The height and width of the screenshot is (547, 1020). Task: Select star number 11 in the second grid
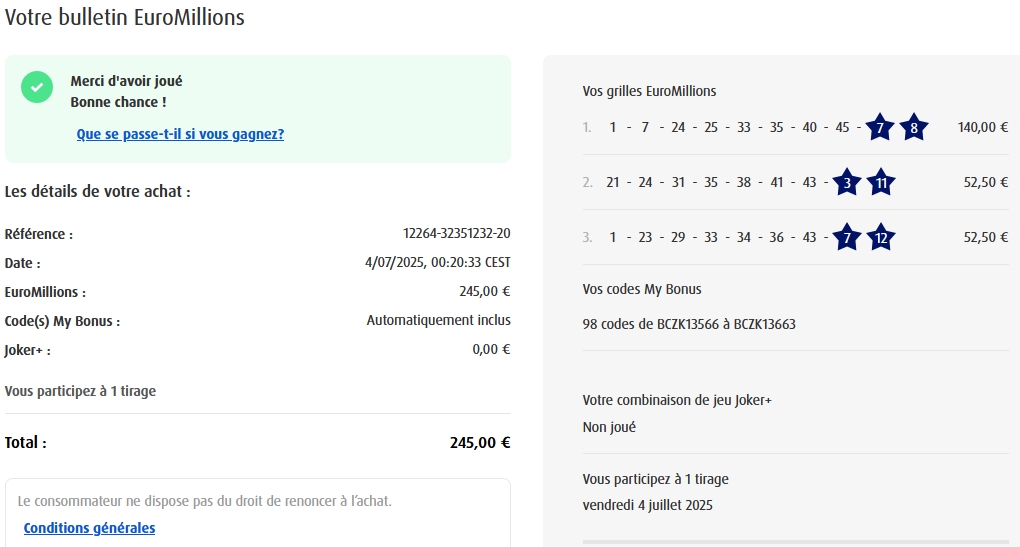(x=880, y=183)
